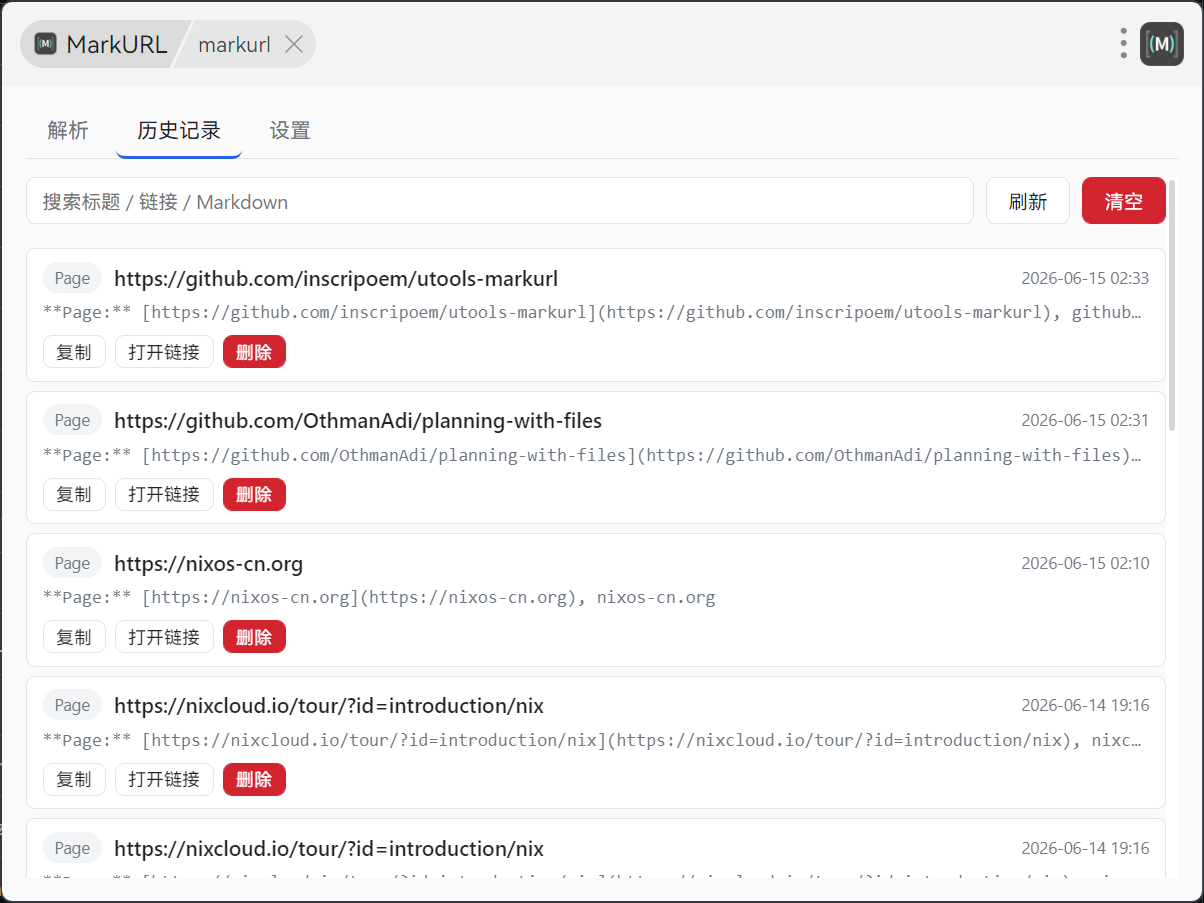Image resolution: width=1204 pixels, height=903 pixels.
Task: Click the Markdown text of the nixos-cn.org entry
Action: pyautogui.click(x=379, y=598)
